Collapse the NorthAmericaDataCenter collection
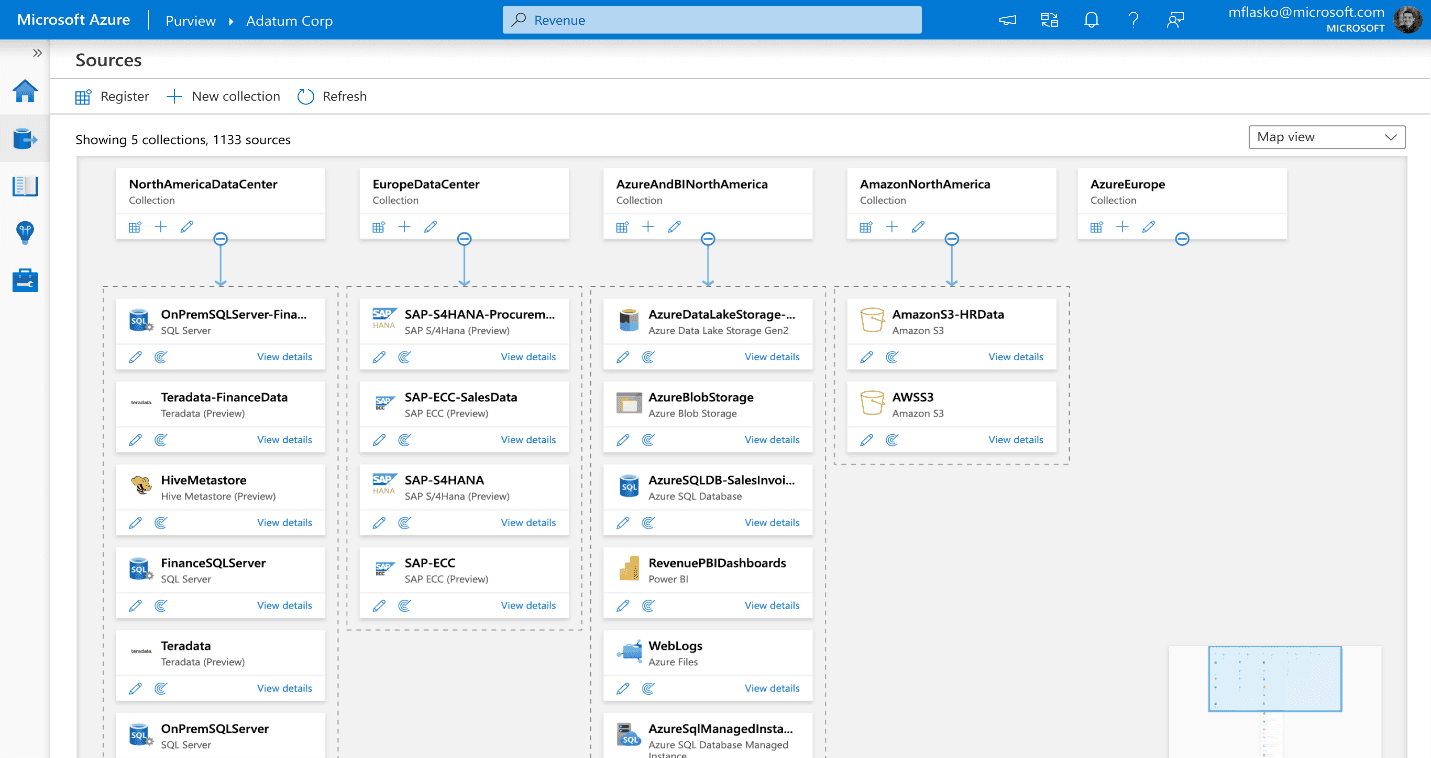This screenshot has width=1431, height=758. point(221,239)
